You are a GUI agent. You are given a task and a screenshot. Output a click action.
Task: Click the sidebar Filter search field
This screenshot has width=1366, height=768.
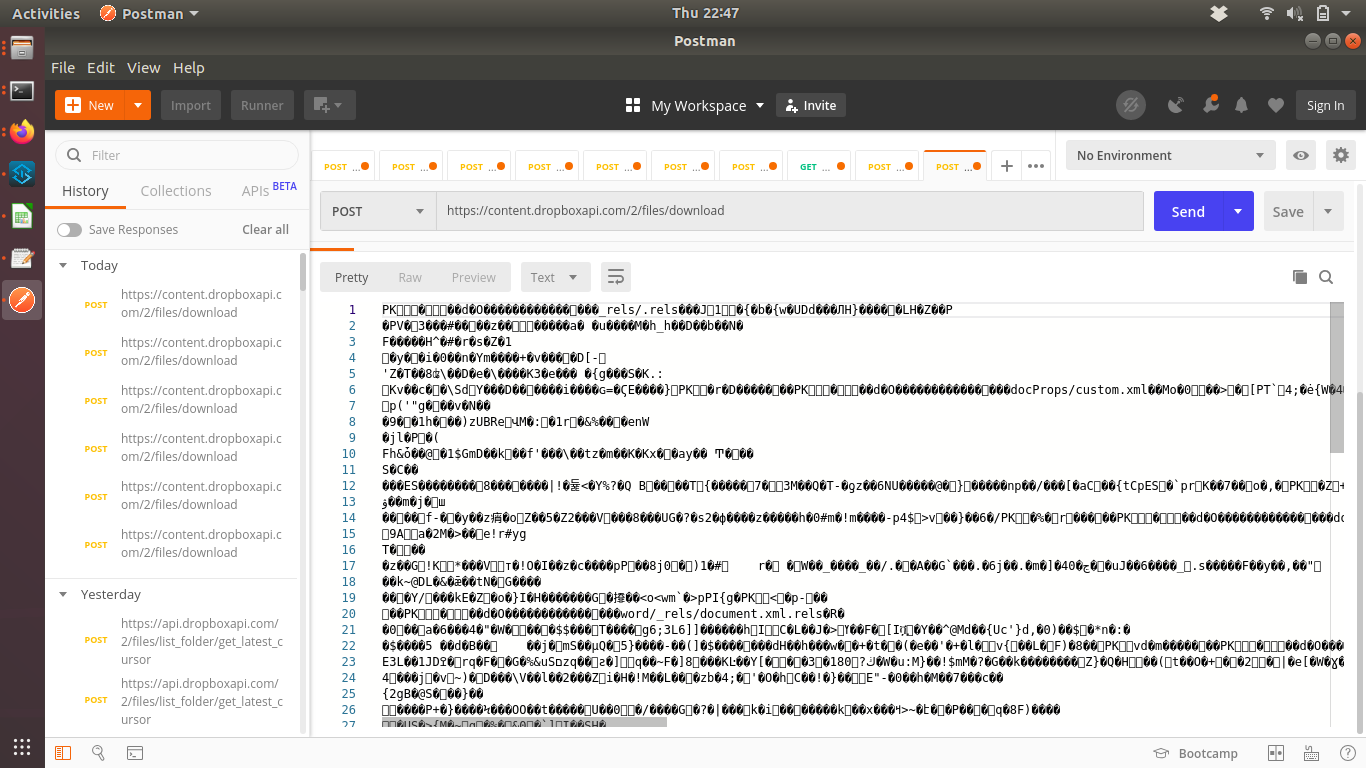click(x=177, y=155)
